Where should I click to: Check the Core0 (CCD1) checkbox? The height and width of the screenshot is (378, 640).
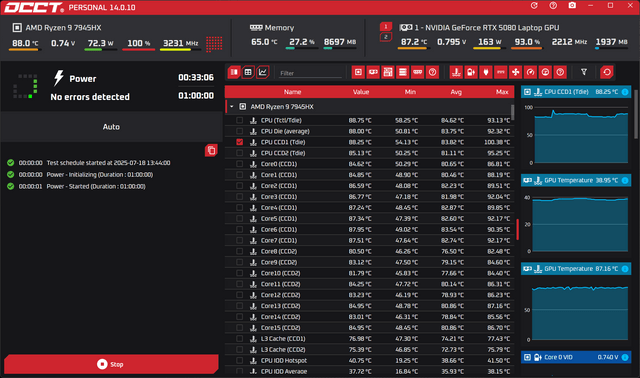tap(240, 164)
